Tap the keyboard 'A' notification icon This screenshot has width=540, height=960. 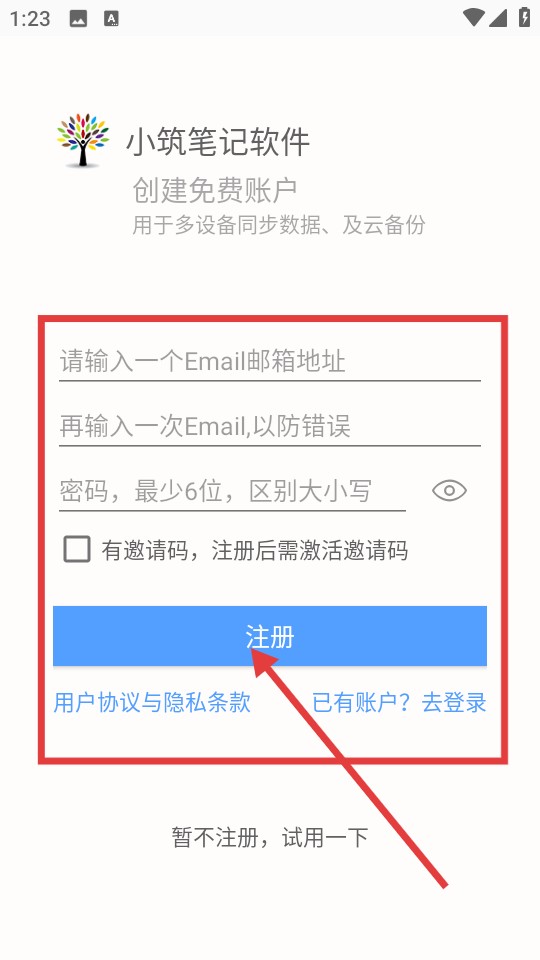(111, 19)
